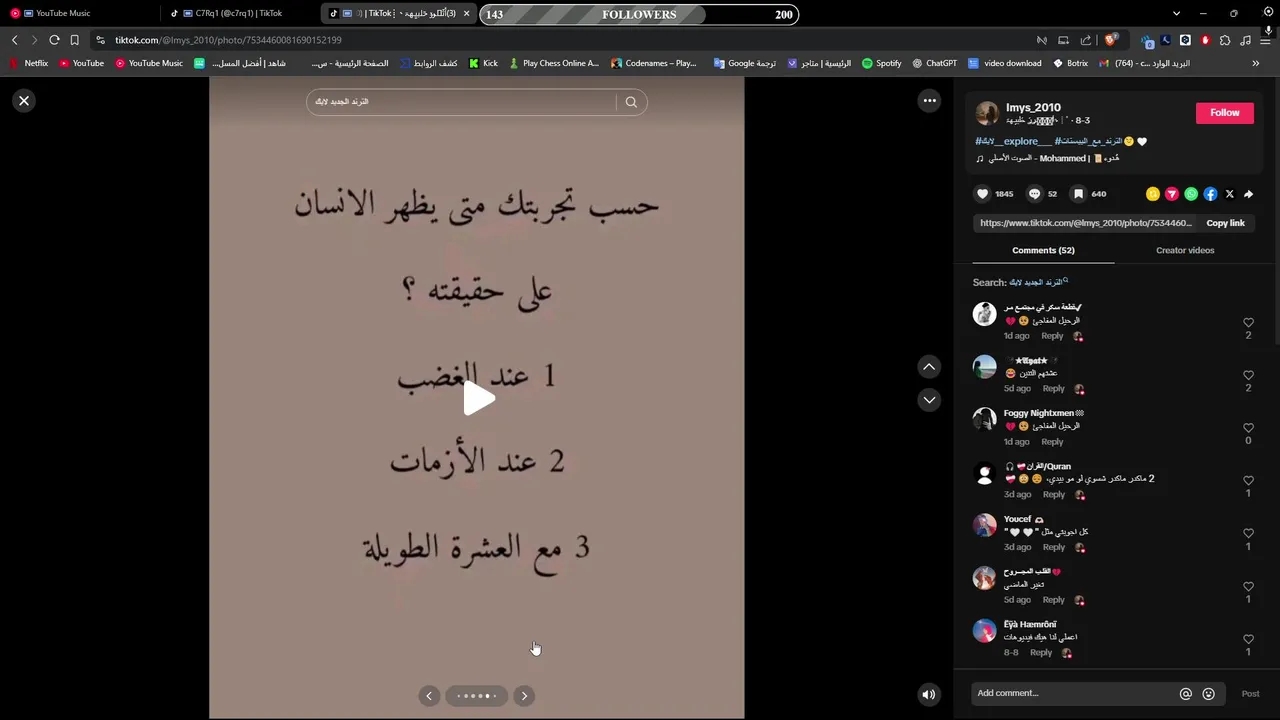Switch to the C7Rq1 TikTok browser tab

[240, 13]
